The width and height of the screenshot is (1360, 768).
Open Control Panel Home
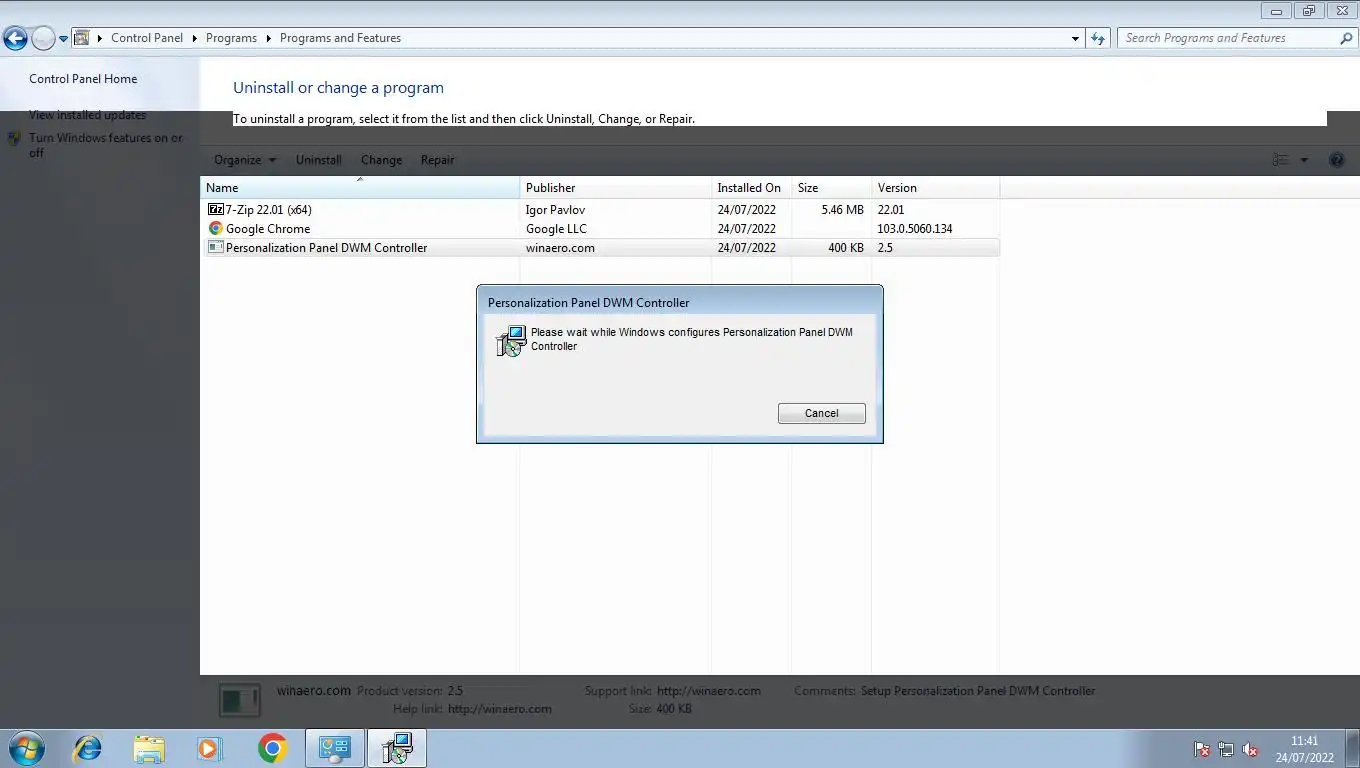pos(83,79)
